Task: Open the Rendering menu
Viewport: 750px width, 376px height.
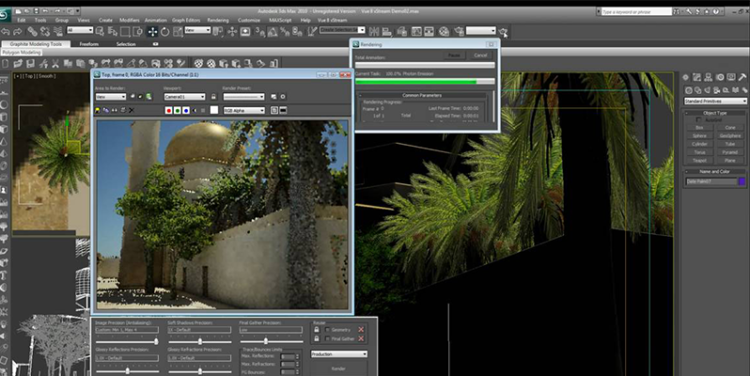Action: [x=218, y=20]
